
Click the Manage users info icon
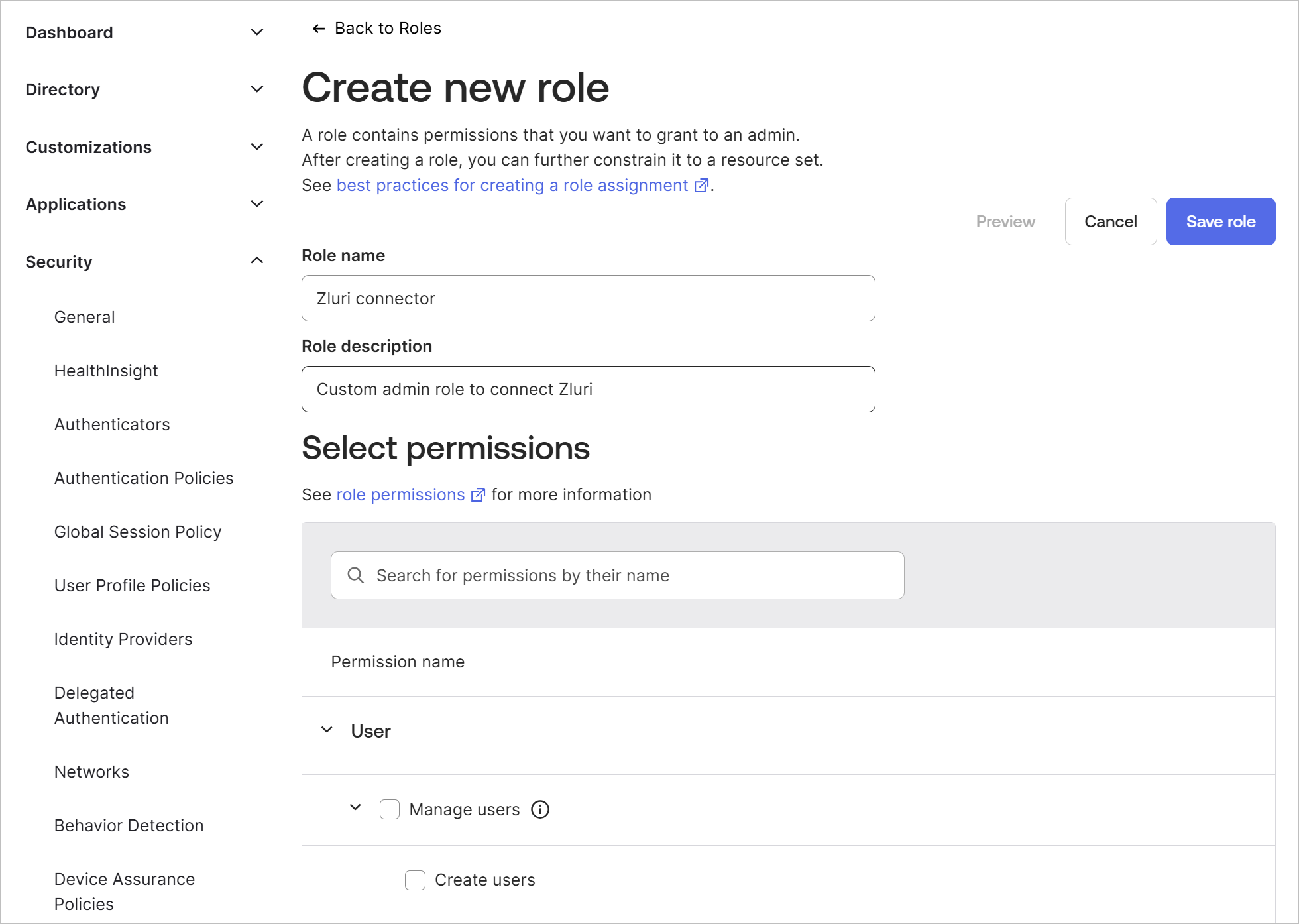(x=540, y=809)
